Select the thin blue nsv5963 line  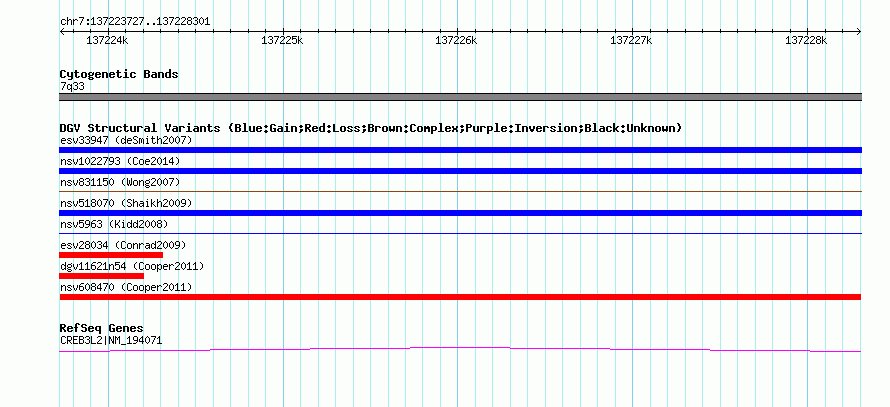click(x=460, y=233)
